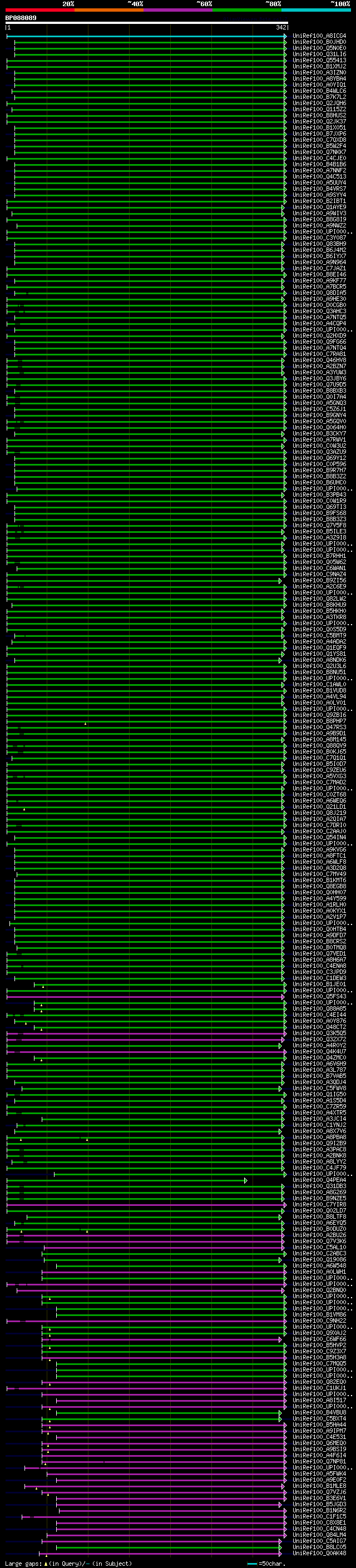This screenshot has height=1568, width=356.
Task: Open last hit UniRef100_Q0AK48
Action: (319, 1553)
